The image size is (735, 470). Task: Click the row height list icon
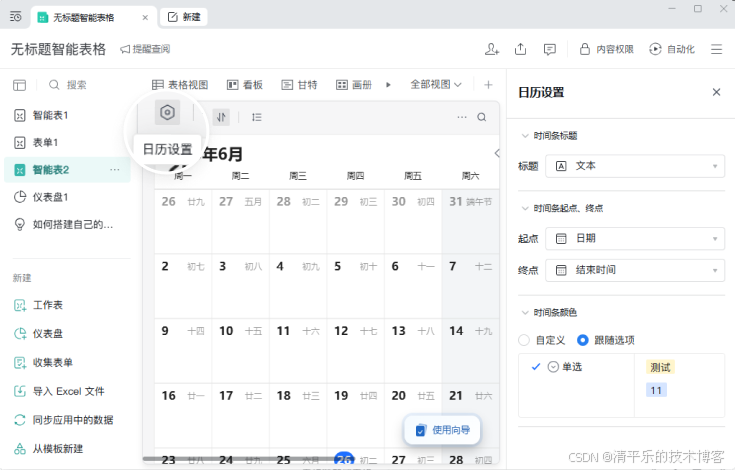[x=256, y=117]
